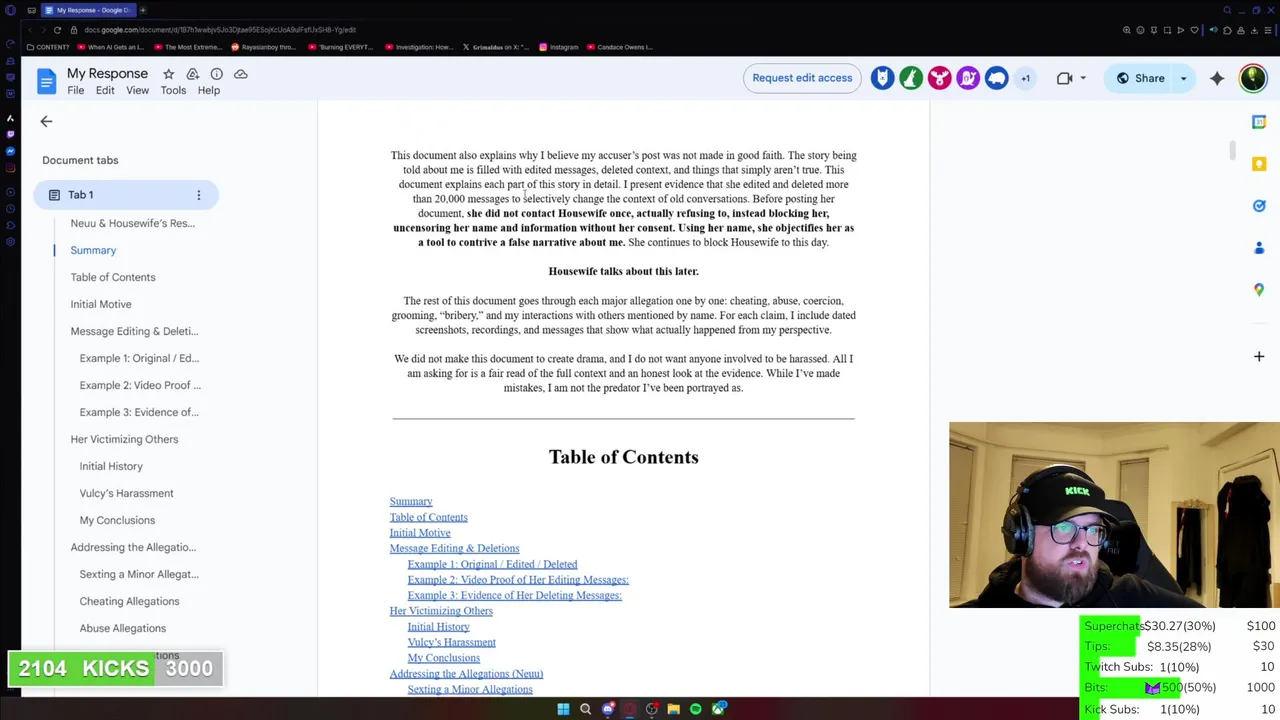Viewport: 1280px width, 720px height.
Task: Star the My Response document
Action: click(x=168, y=74)
